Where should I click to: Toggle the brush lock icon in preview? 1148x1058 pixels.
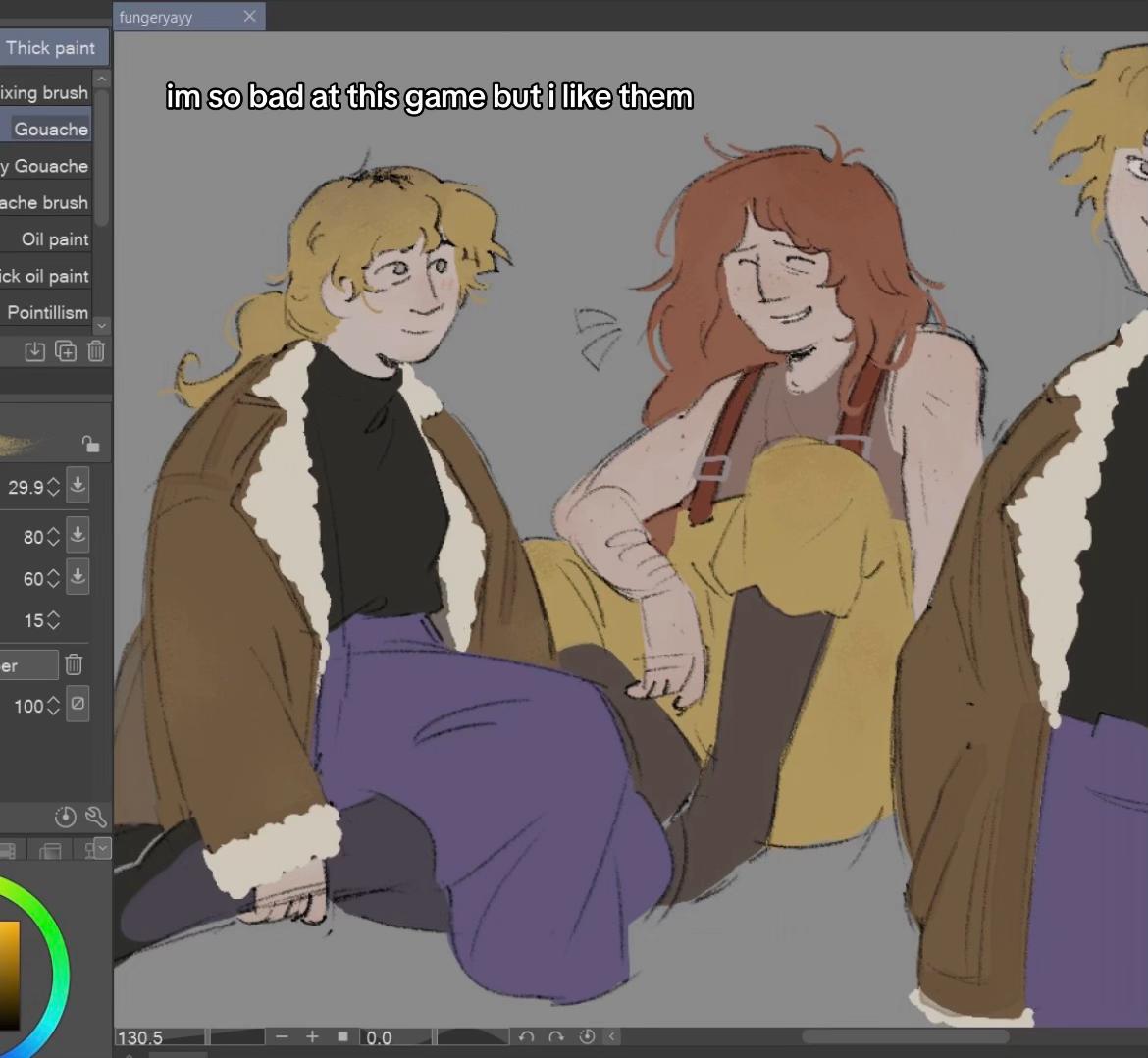click(x=90, y=443)
